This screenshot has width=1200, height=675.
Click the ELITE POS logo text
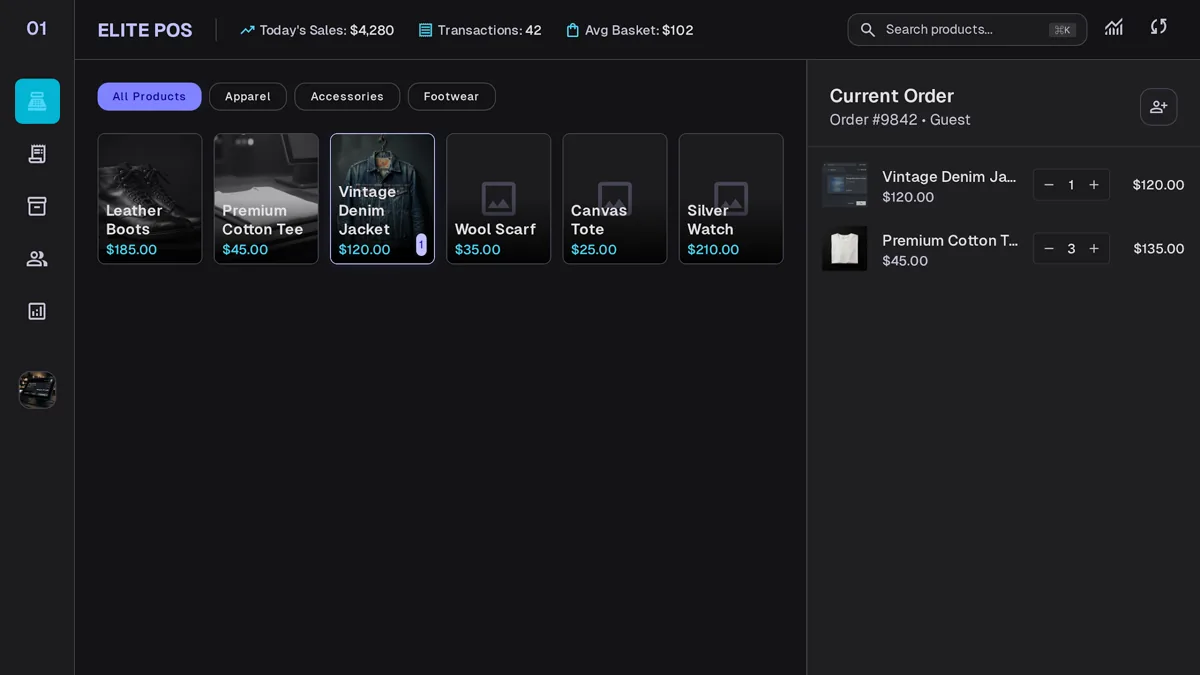coord(145,30)
